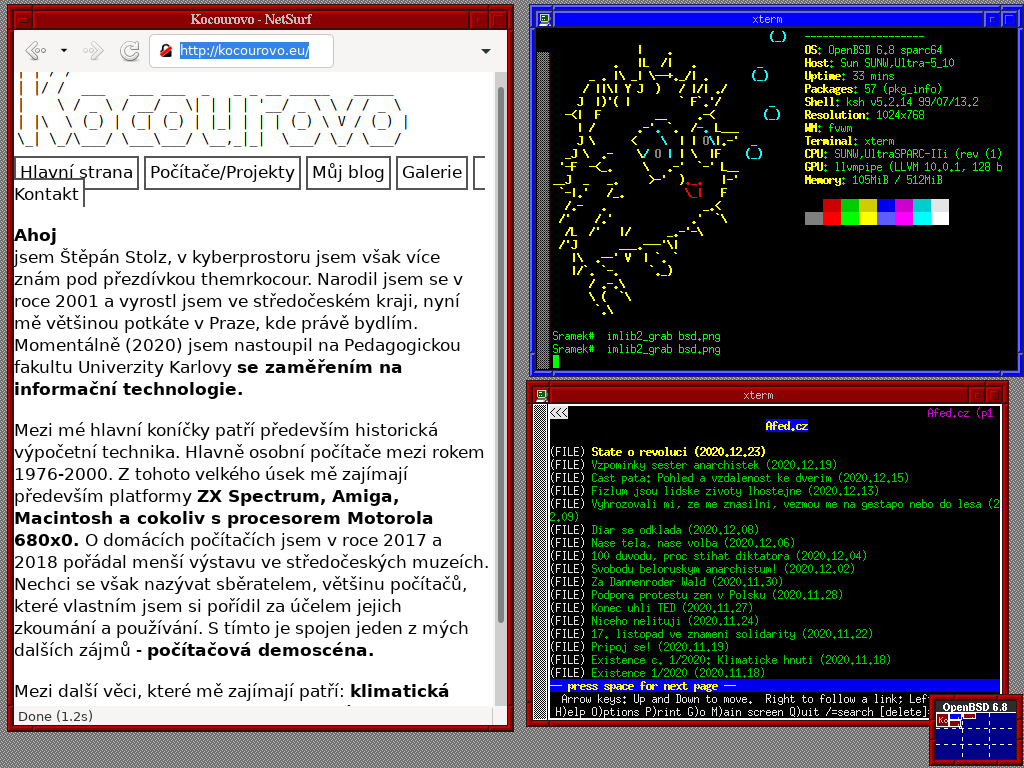Click the Kocourovo ASCII logo

tap(212, 111)
